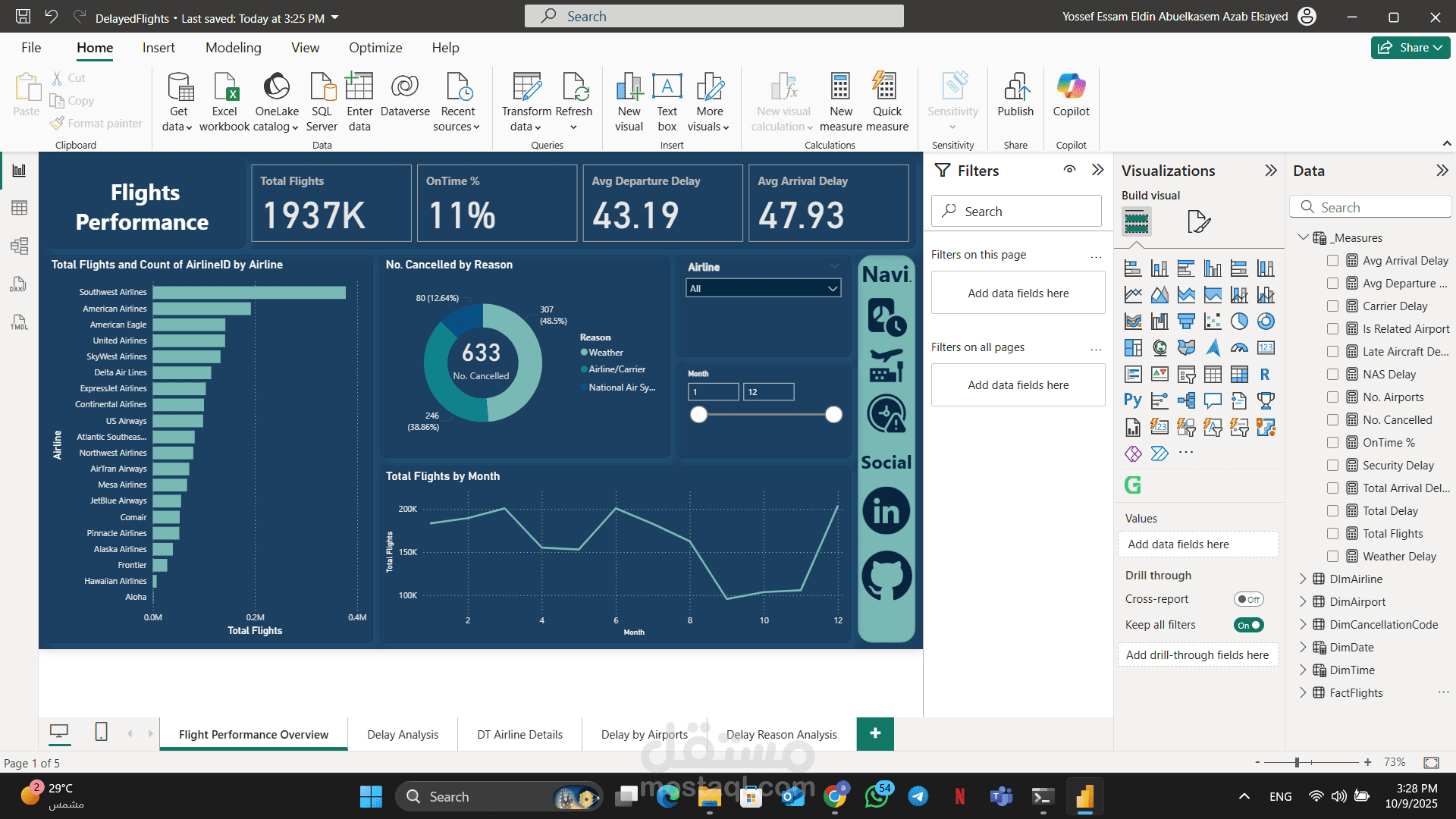The height and width of the screenshot is (819, 1456).
Task: Switch to Model view in left sidebar
Action: 19,246
